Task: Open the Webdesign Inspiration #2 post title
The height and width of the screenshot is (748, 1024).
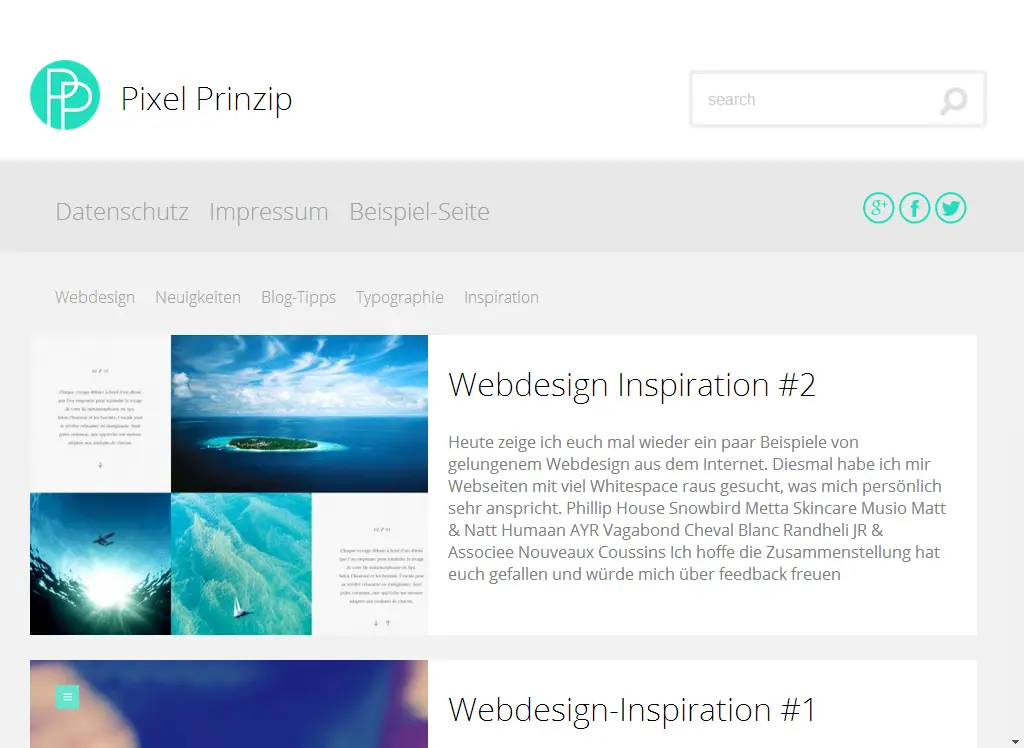Action: [632, 384]
